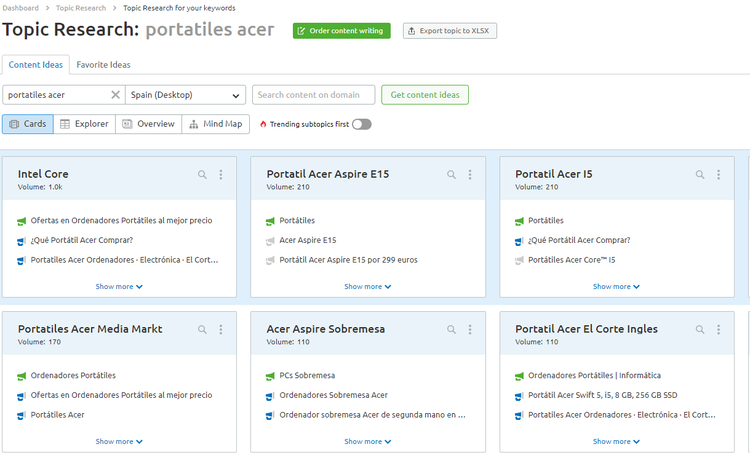The height and width of the screenshot is (463, 750).
Task: Clear the portatiles acer keyword with X
Action: [115, 95]
